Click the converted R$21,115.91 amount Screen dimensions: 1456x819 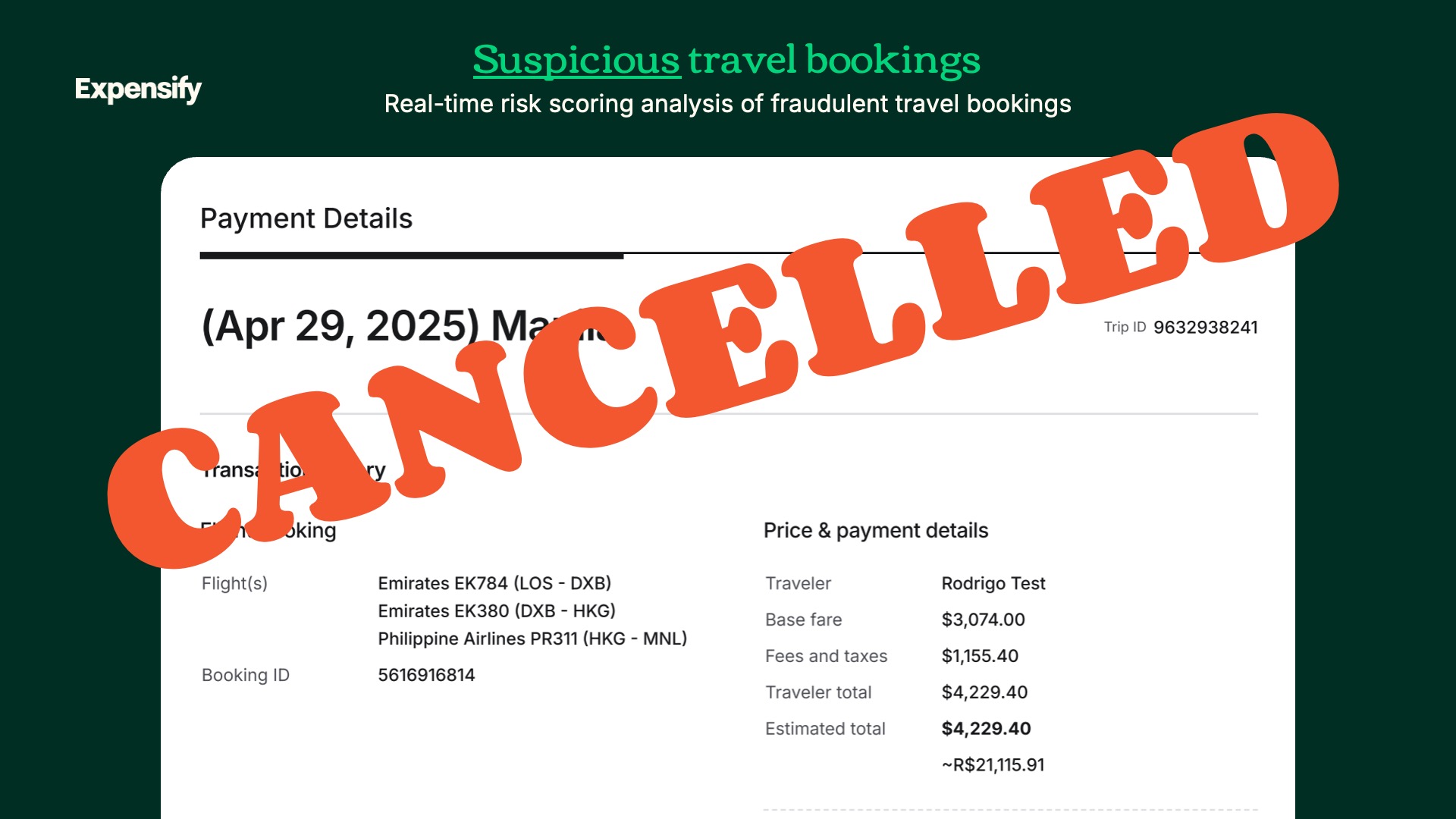pos(993,765)
